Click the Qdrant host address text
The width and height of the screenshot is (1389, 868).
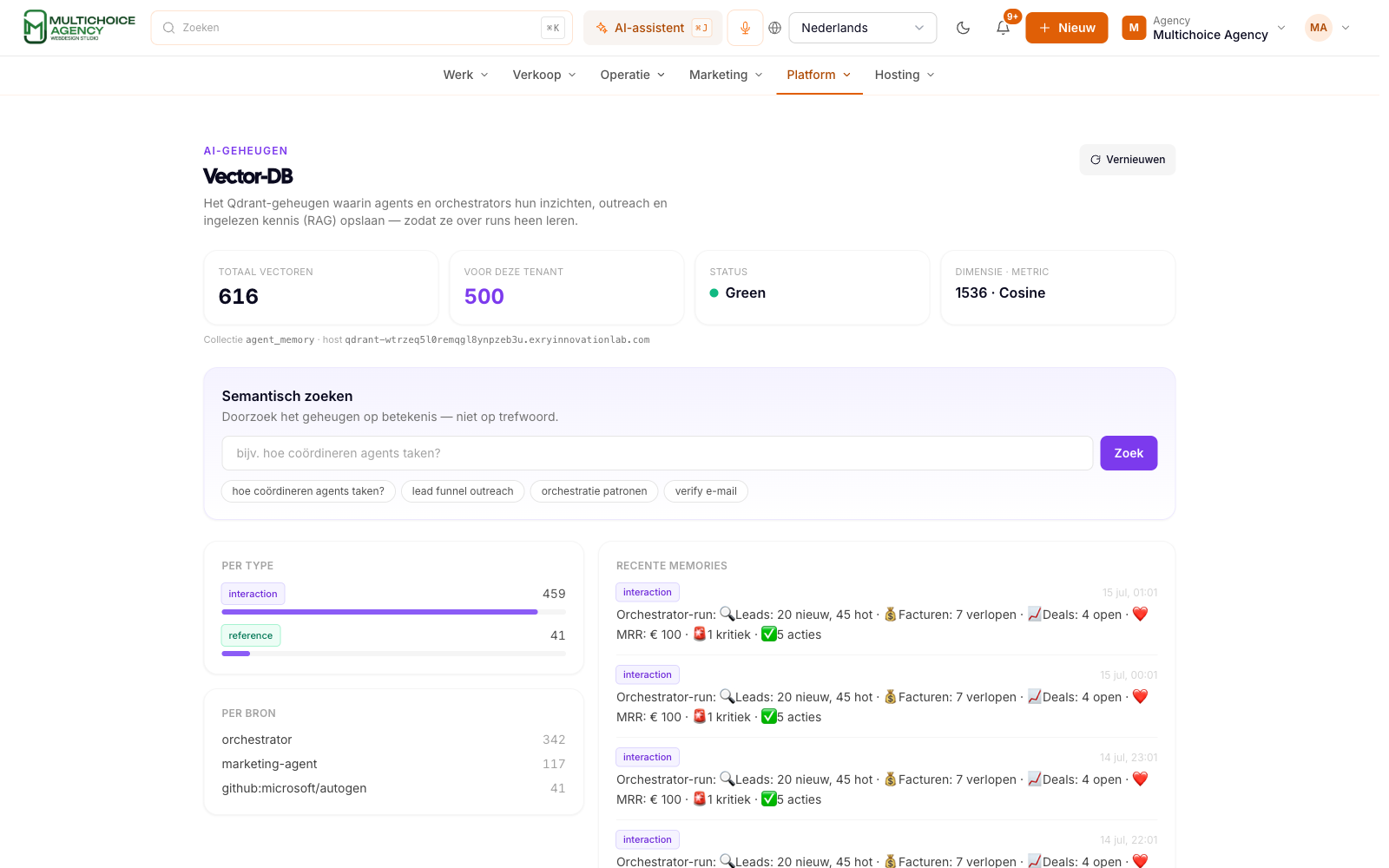[x=497, y=340]
